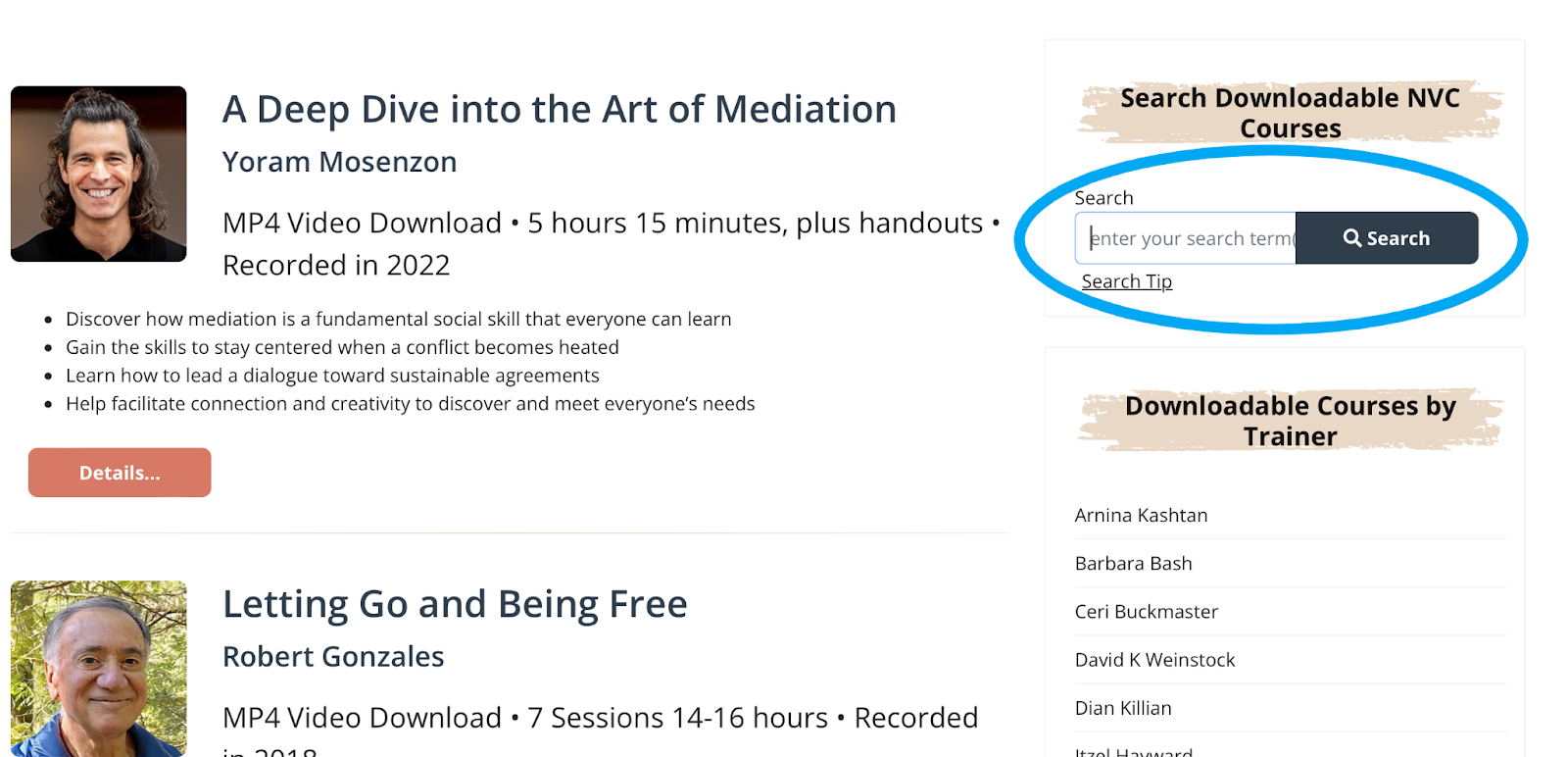Choose David K Weinstock in the trainer list
The image size is (1568, 757).
[1155, 659]
